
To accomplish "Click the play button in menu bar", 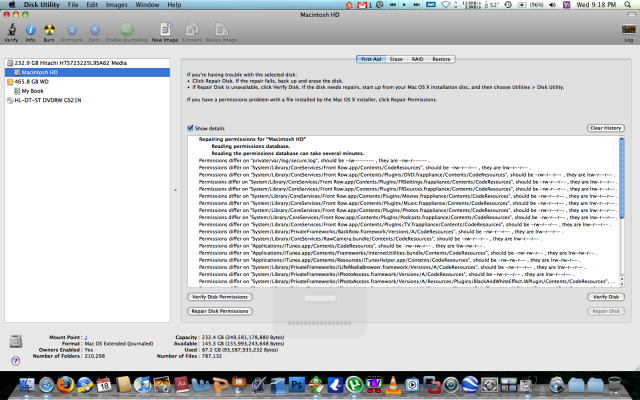I will (404, 5).
